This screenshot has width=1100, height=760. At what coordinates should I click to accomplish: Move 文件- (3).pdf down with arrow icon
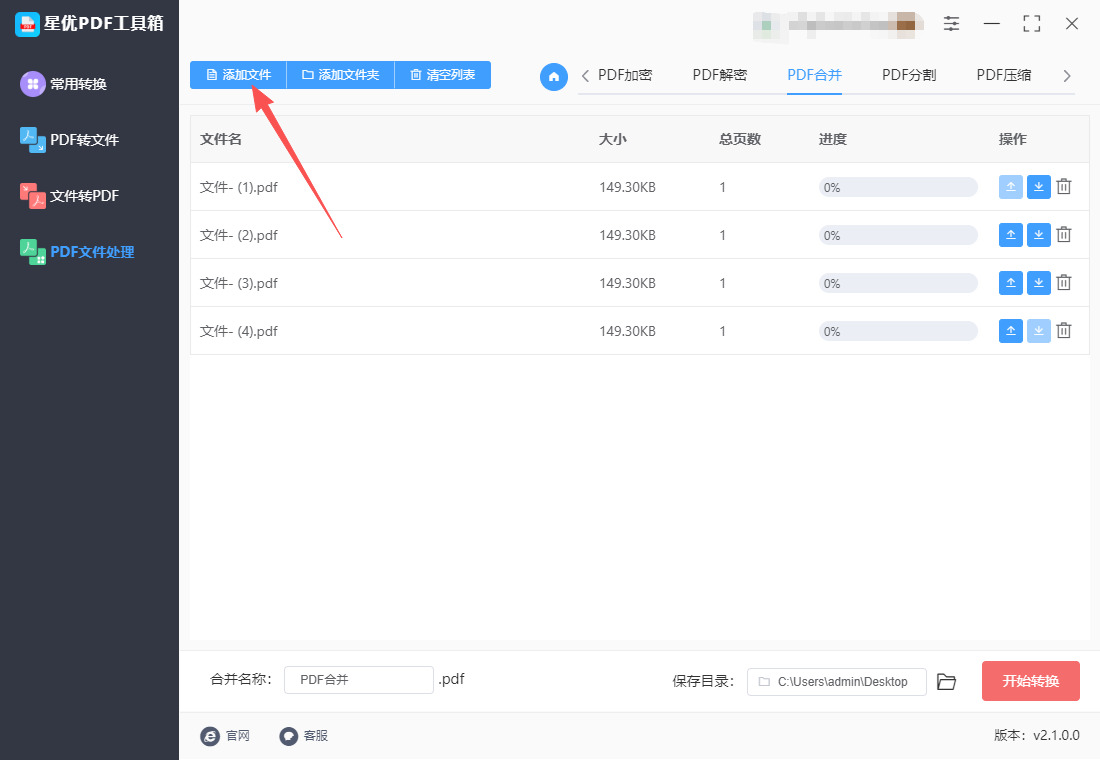(1038, 283)
